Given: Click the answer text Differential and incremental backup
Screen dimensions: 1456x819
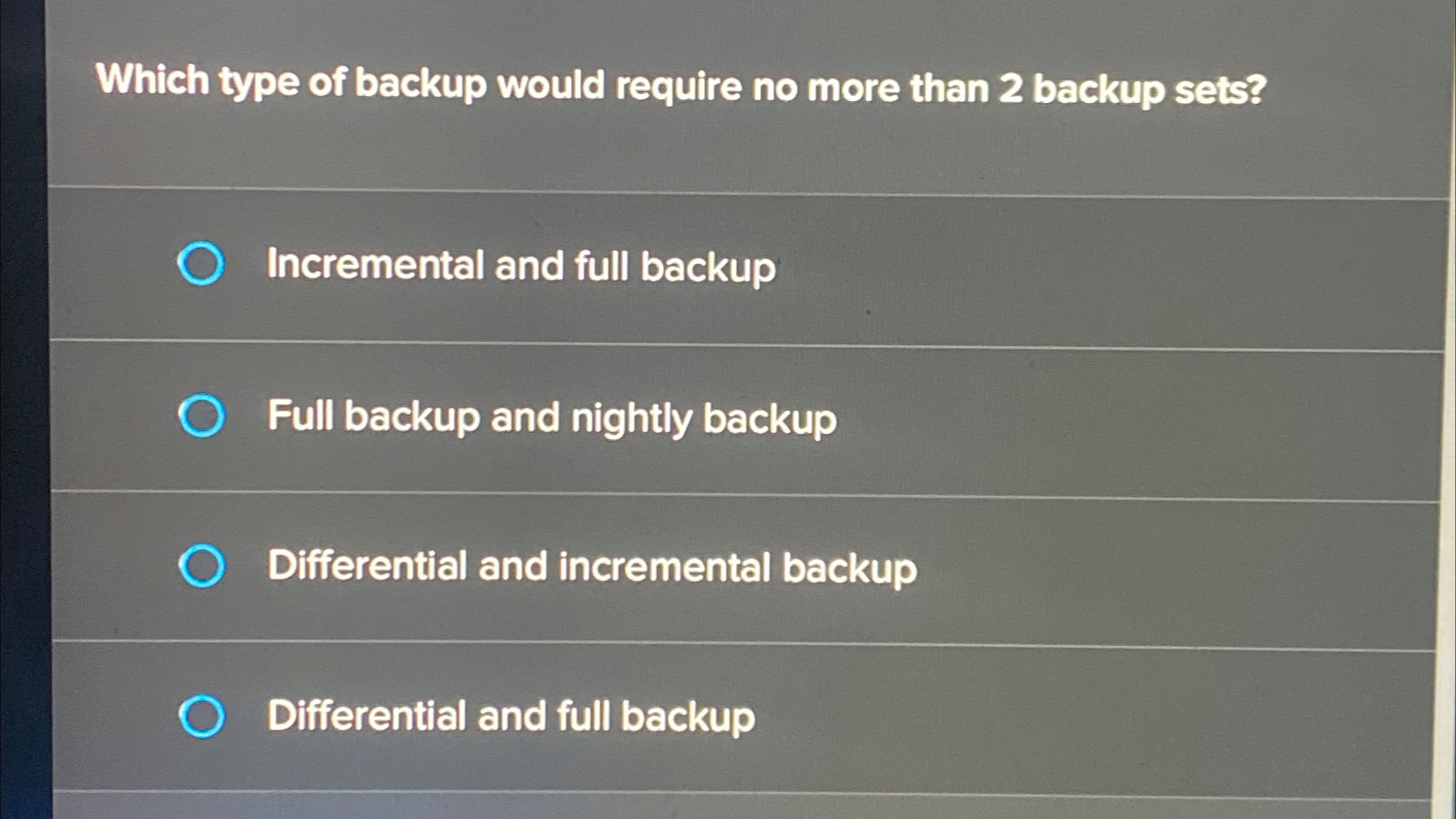Looking at the screenshot, I should (x=591, y=568).
